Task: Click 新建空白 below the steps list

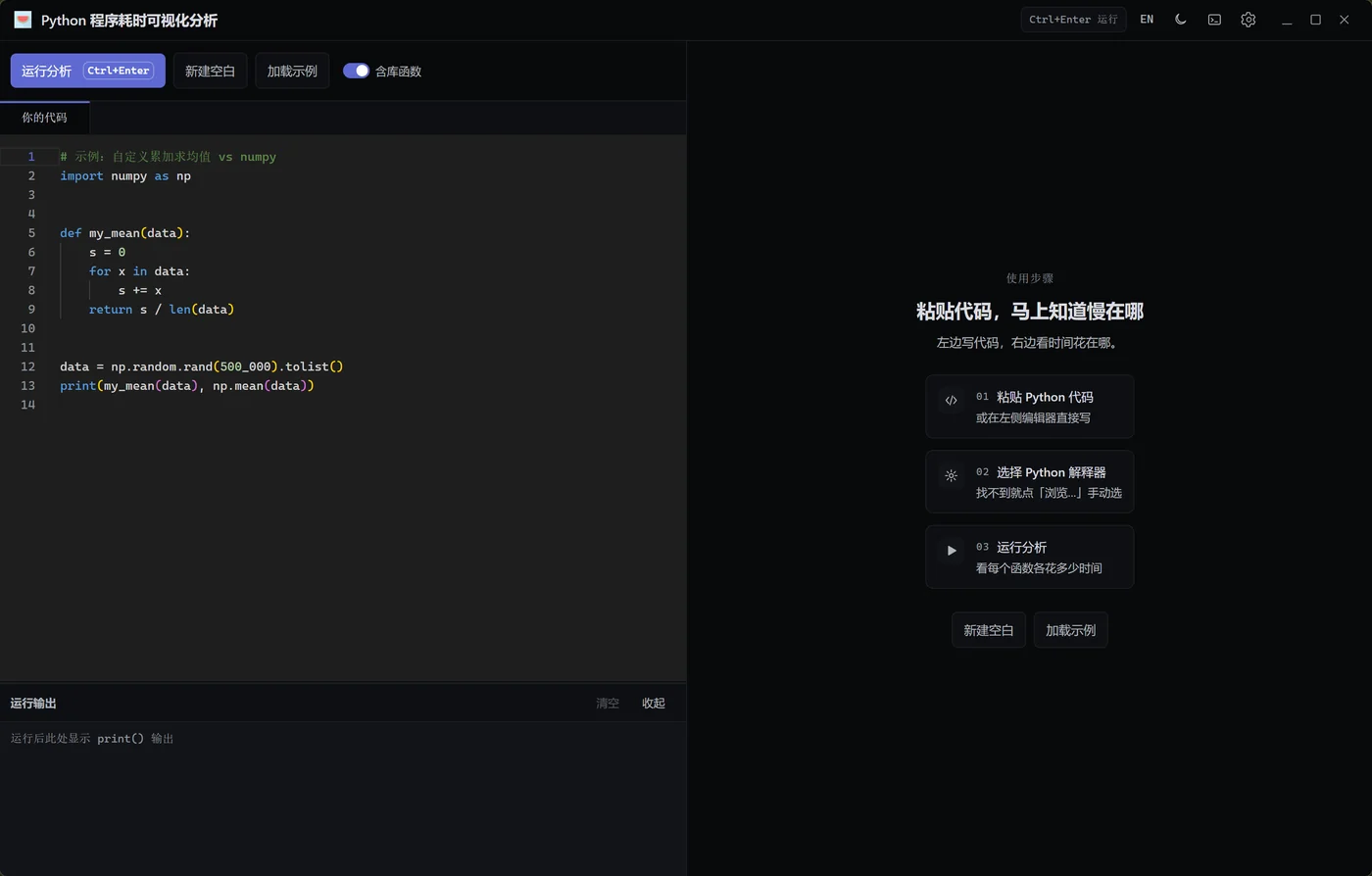Action: pos(989,630)
